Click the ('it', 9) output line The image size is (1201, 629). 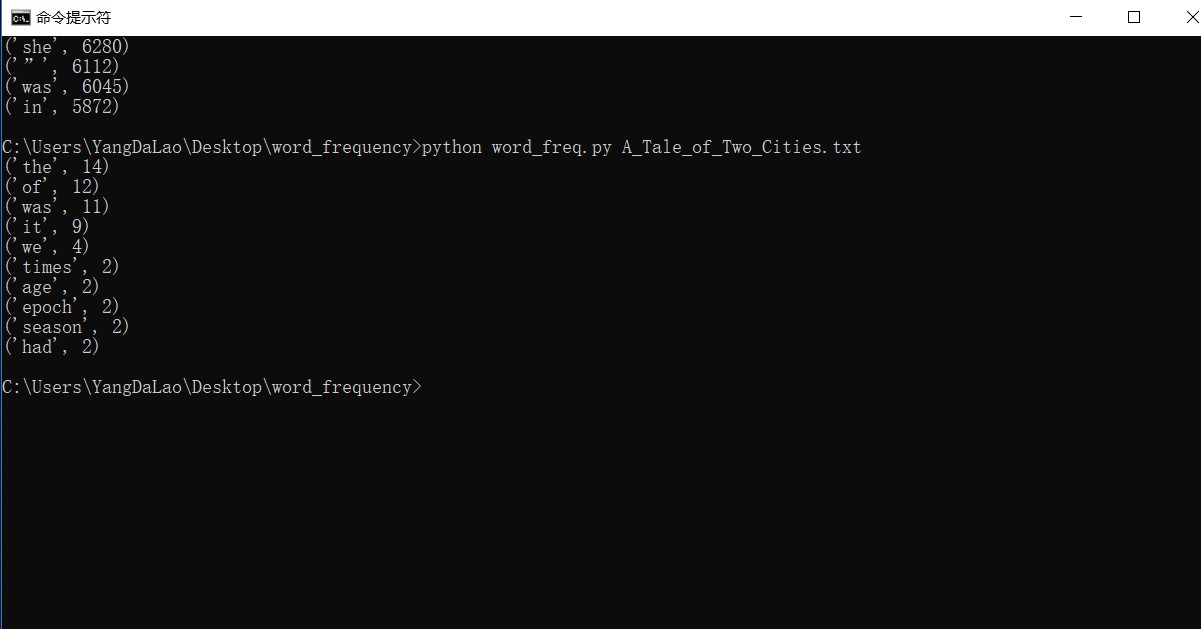(47, 227)
